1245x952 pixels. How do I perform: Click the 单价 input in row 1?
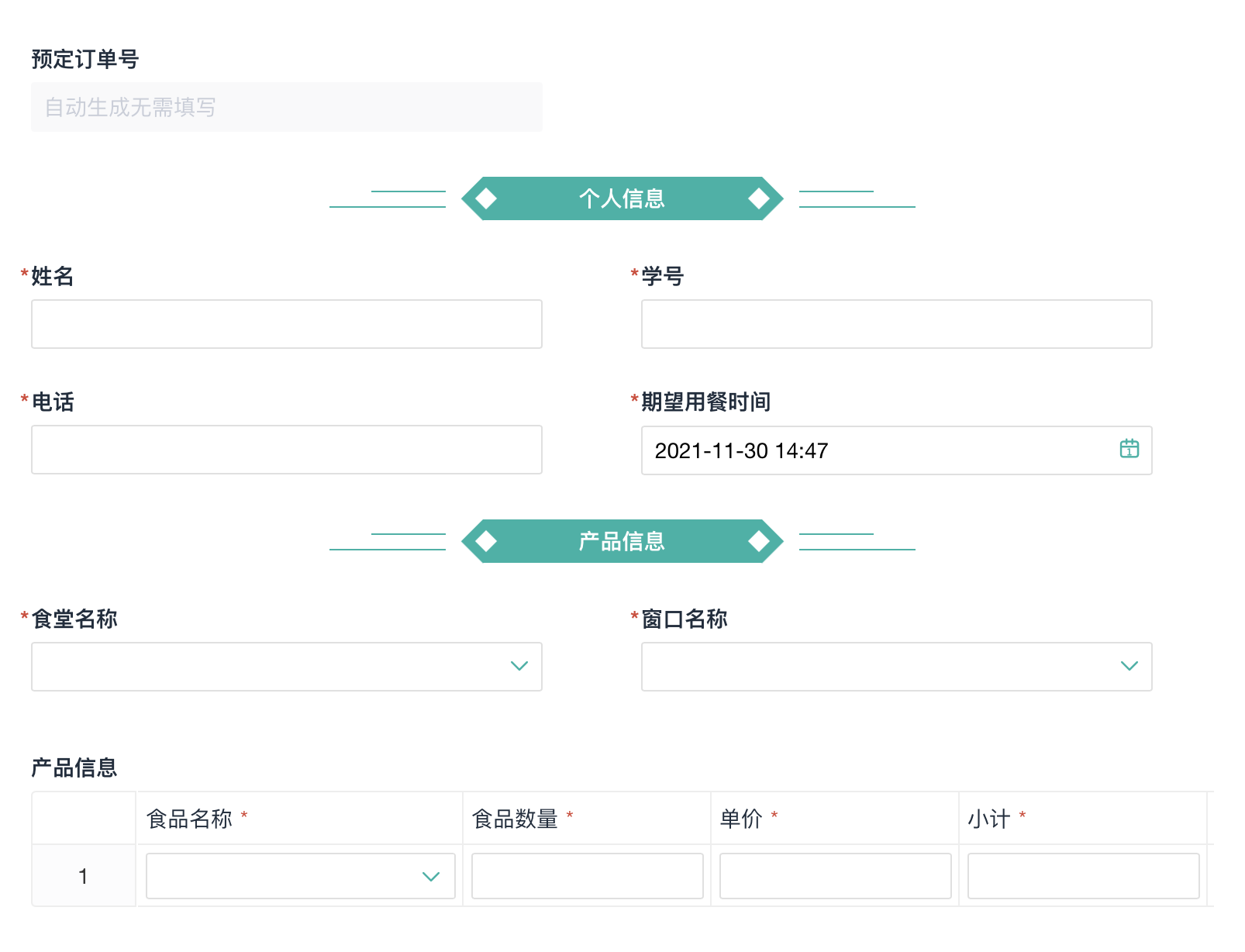pyautogui.click(x=835, y=876)
